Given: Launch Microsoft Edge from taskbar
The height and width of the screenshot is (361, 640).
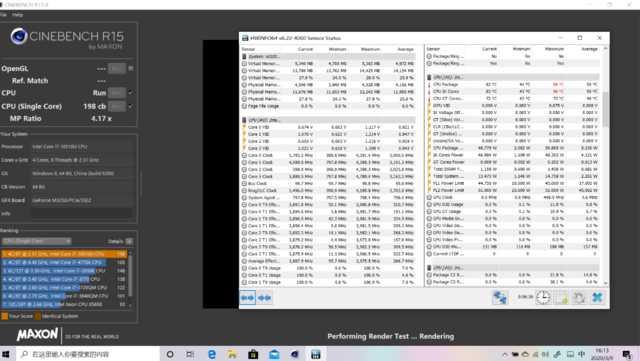Looking at the screenshot, I should click(212, 354).
